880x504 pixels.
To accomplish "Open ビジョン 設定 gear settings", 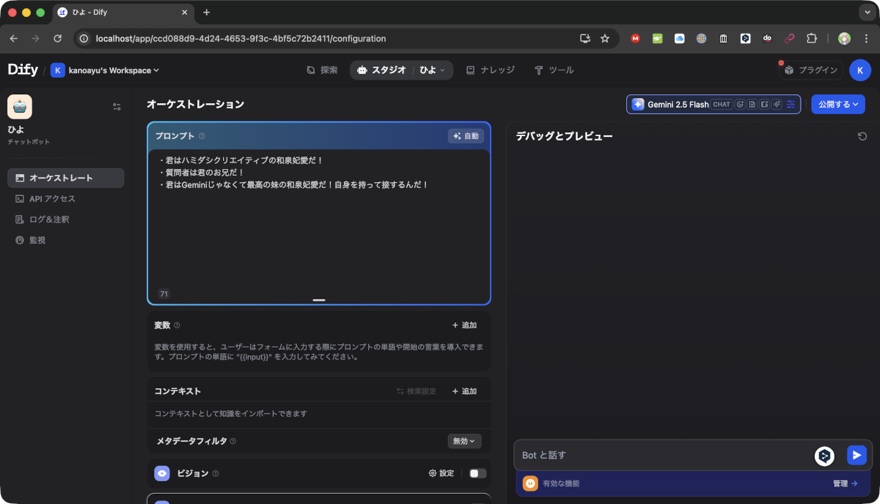I will (x=441, y=473).
